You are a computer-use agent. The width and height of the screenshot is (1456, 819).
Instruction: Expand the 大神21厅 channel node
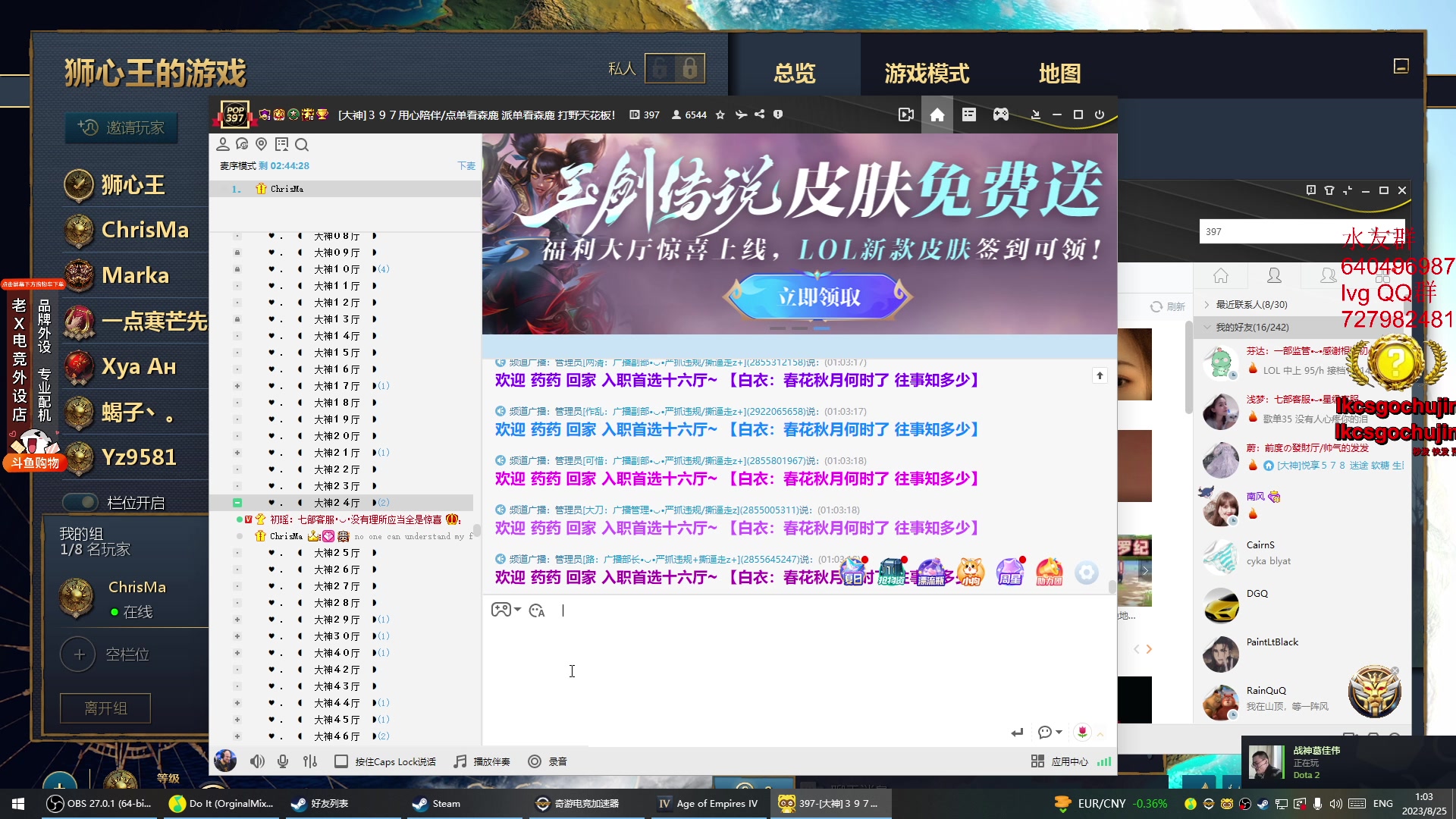point(237,453)
